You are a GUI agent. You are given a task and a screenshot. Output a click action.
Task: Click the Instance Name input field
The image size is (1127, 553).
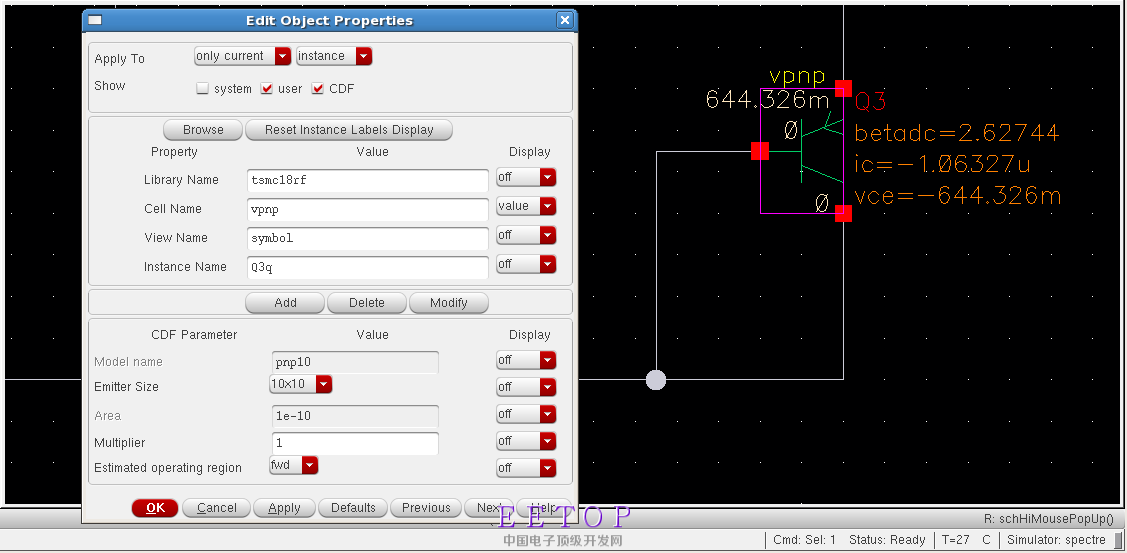tap(367, 267)
